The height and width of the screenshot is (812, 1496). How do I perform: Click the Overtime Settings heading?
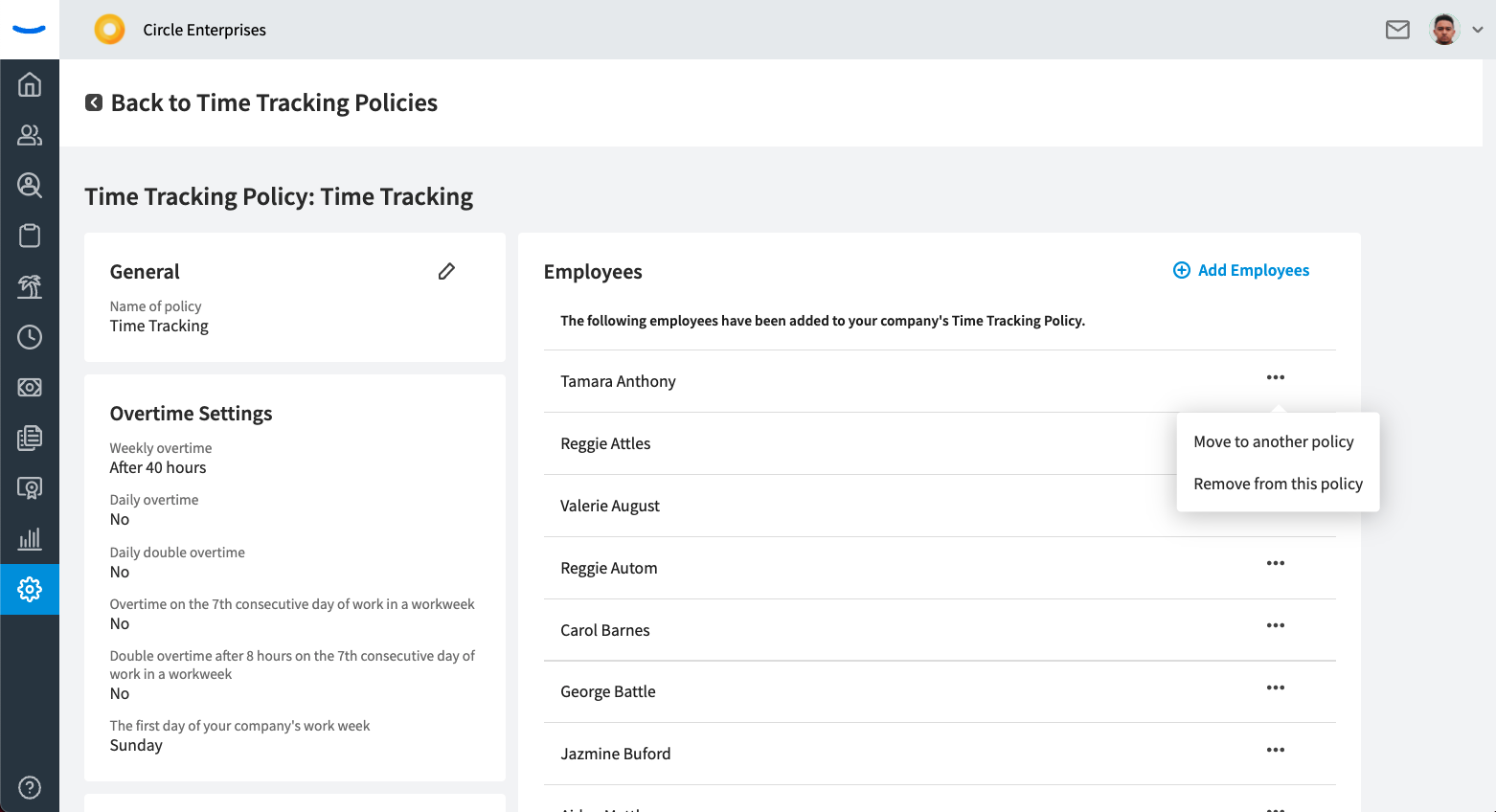click(192, 414)
